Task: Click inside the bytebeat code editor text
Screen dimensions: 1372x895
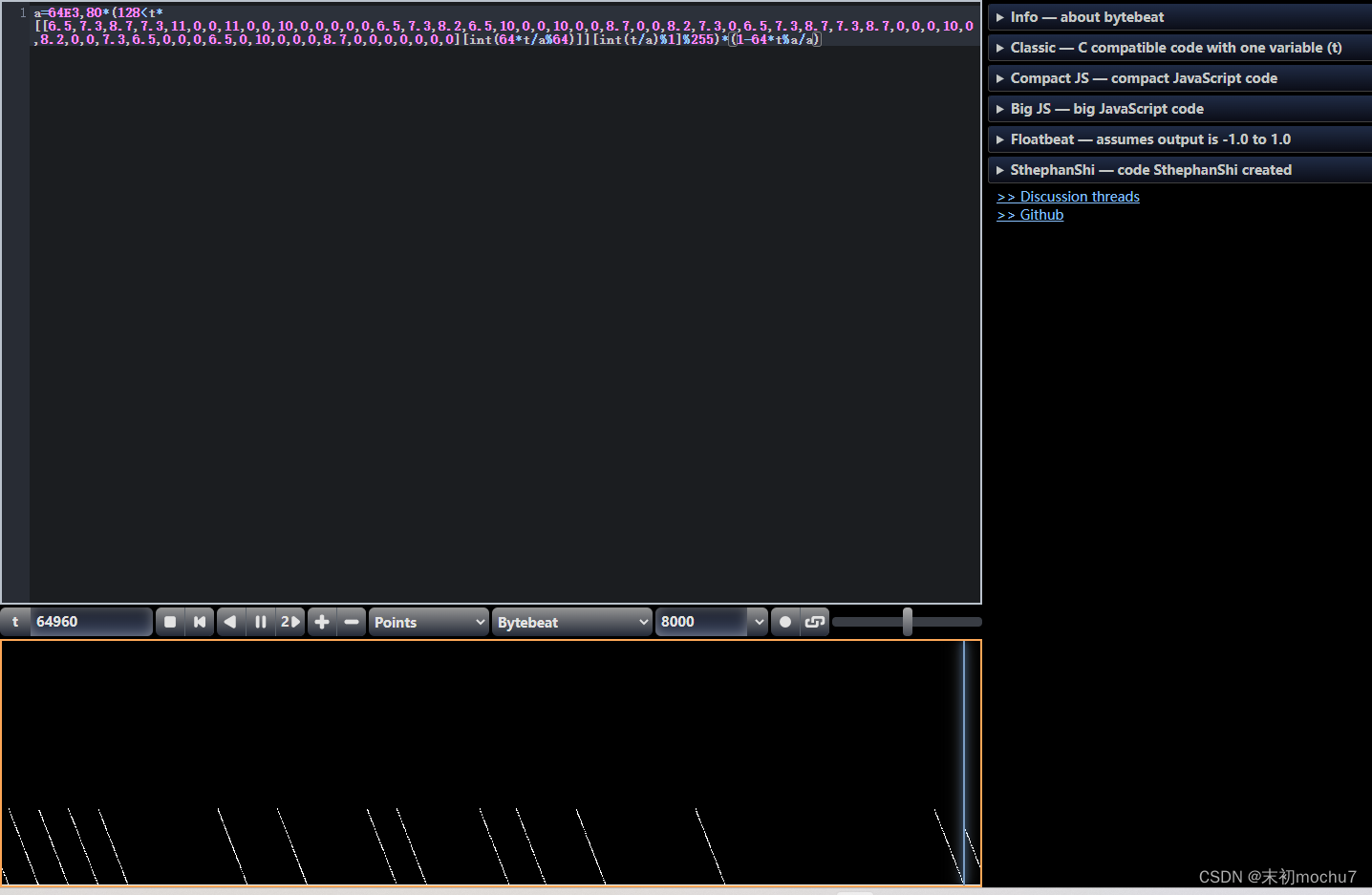Action: coord(504,26)
